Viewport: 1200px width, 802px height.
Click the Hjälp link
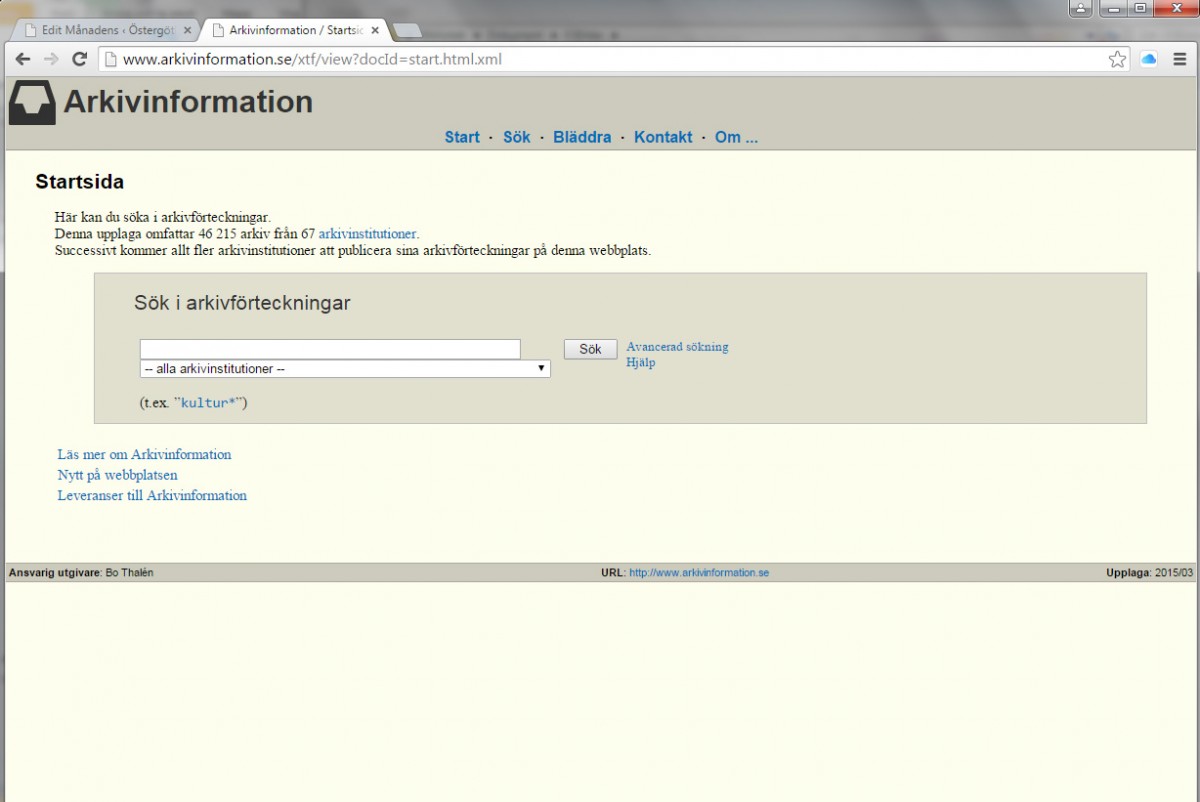[x=640, y=363]
